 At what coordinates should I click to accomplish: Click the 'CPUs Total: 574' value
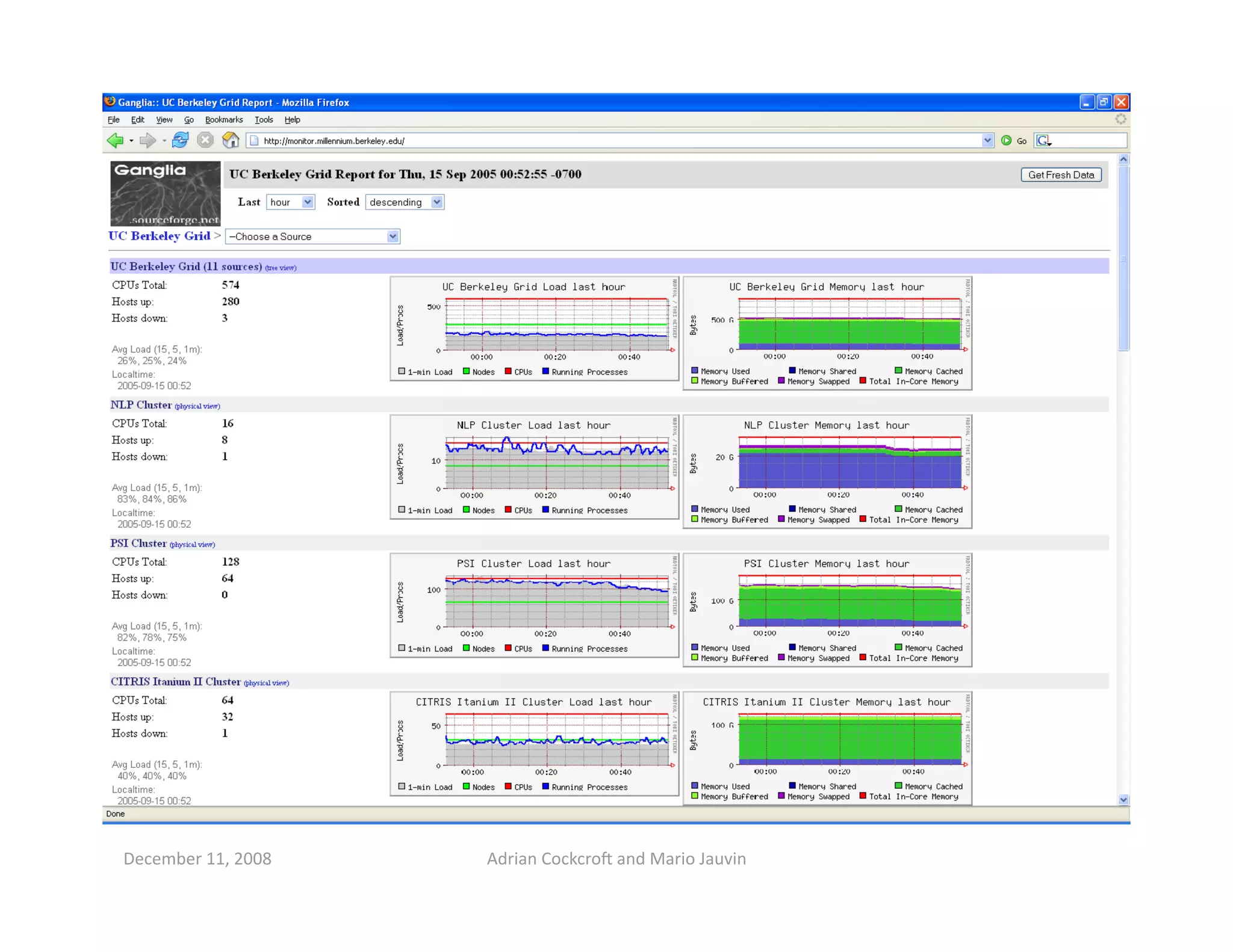point(231,285)
